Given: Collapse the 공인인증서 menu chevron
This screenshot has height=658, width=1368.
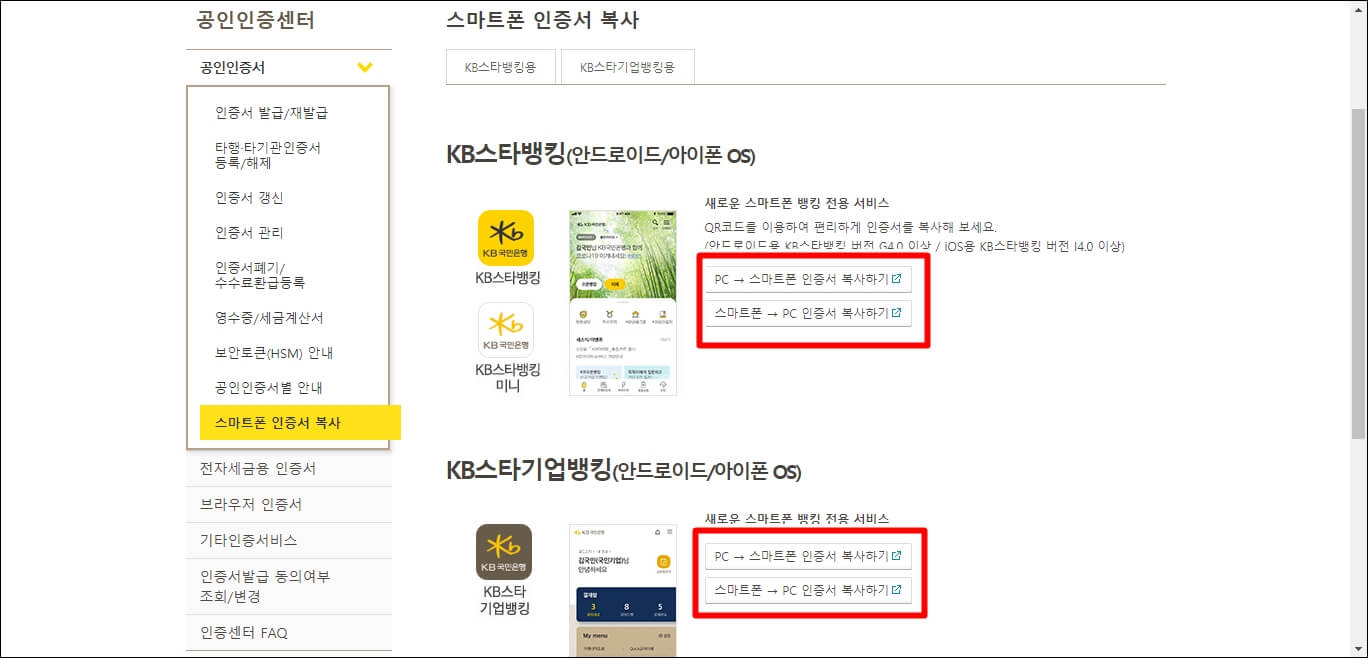Looking at the screenshot, I should (x=365, y=68).
